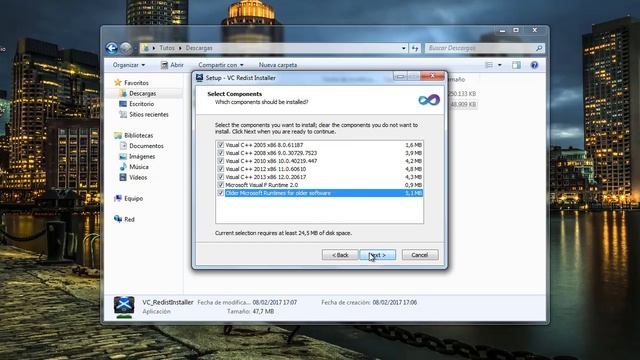This screenshot has height=360, width=640.
Task: Minimize the Explorer Descargas window
Action: pyautogui.click(x=502, y=30)
